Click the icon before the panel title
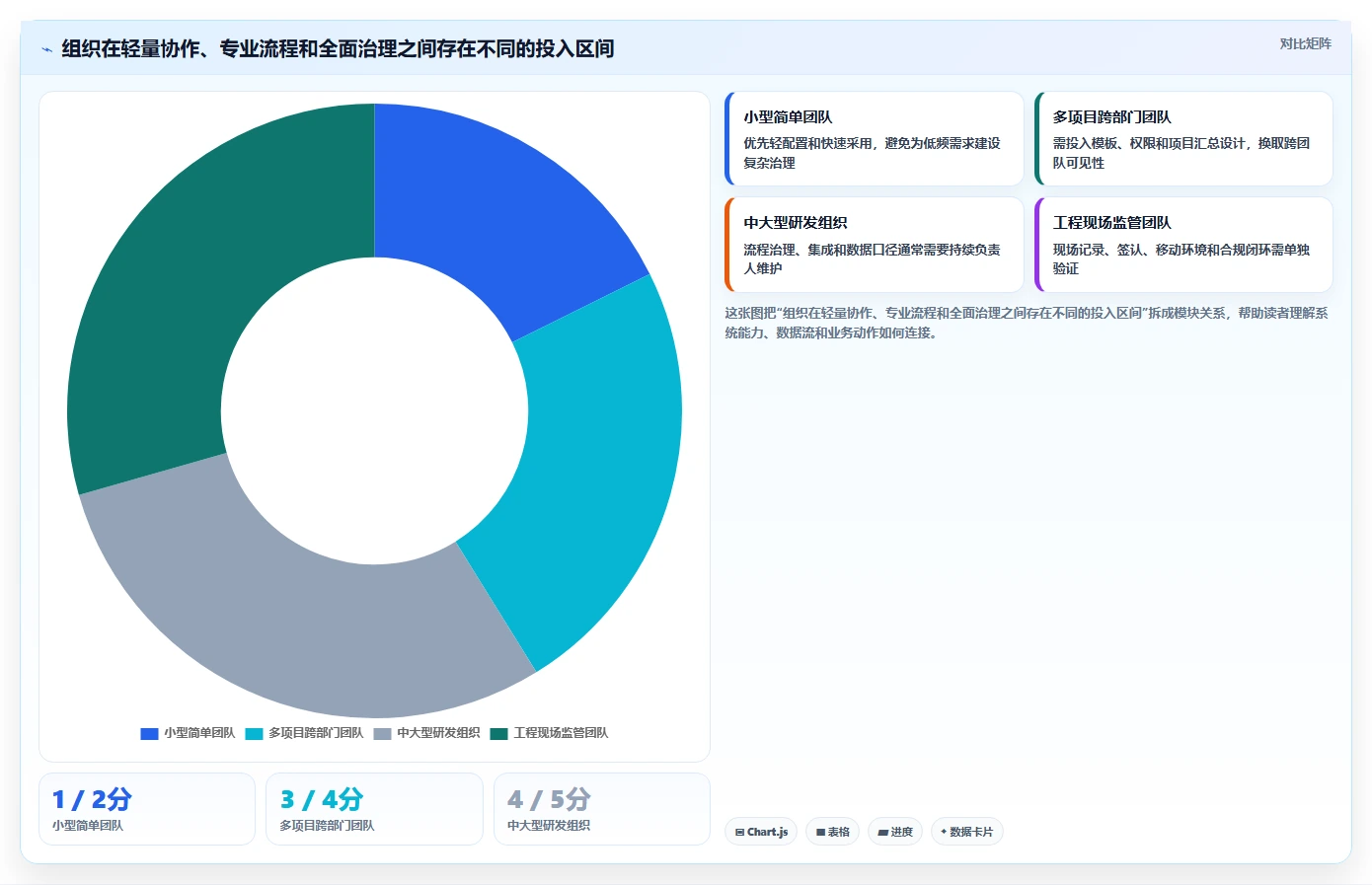The image size is (1372, 885). (46, 49)
